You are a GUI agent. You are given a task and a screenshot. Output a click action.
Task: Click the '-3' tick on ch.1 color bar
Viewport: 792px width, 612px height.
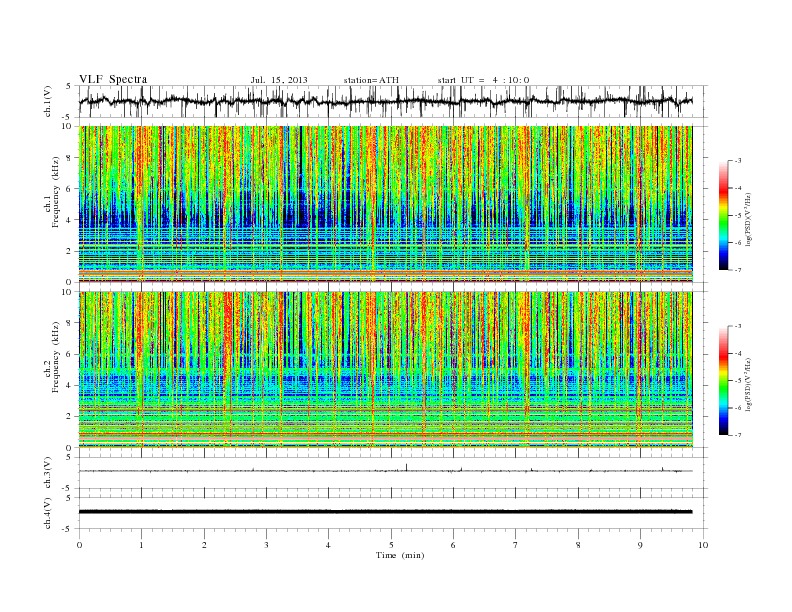coord(736,161)
